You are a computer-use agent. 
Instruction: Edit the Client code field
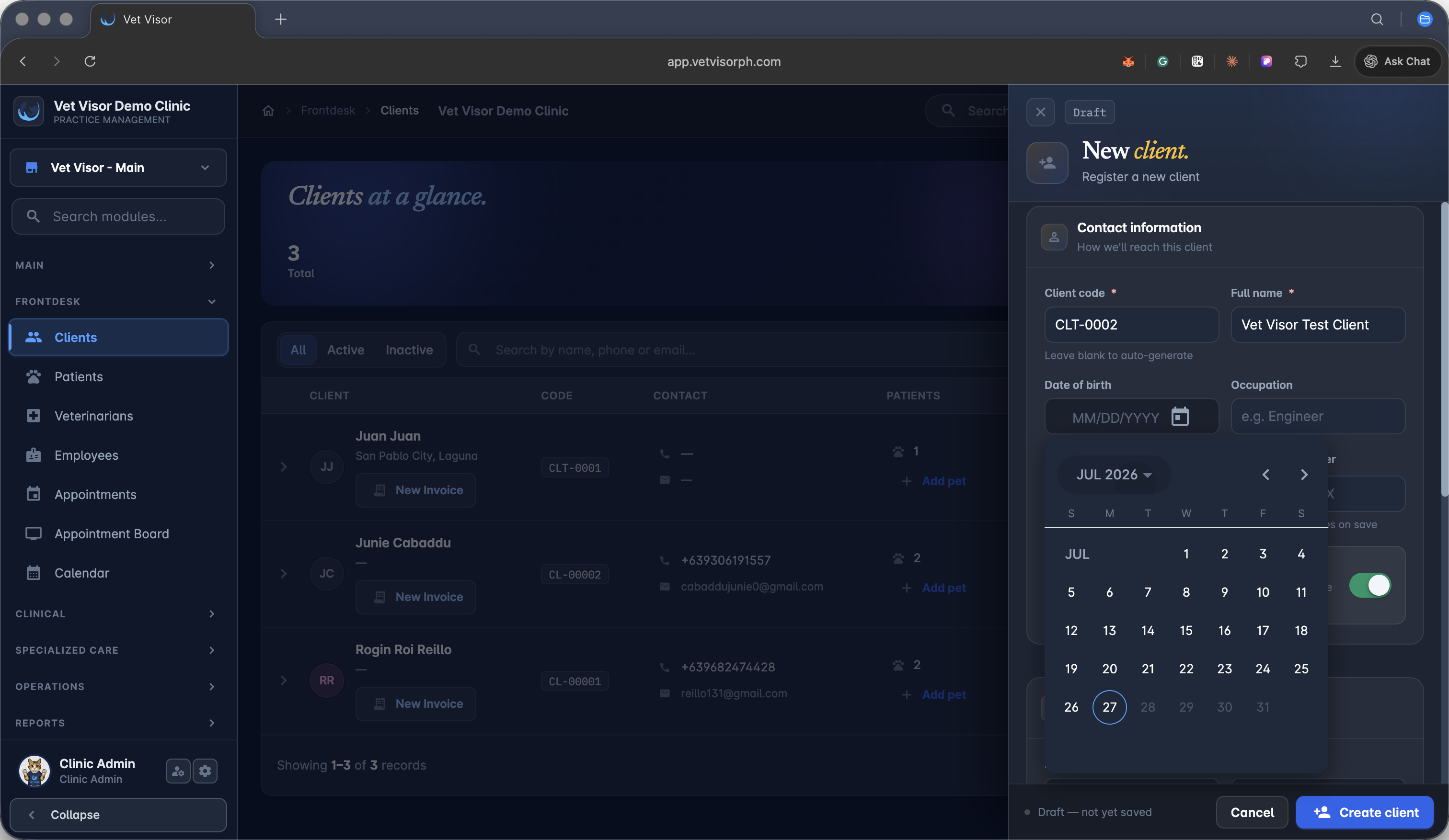(1131, 325)
